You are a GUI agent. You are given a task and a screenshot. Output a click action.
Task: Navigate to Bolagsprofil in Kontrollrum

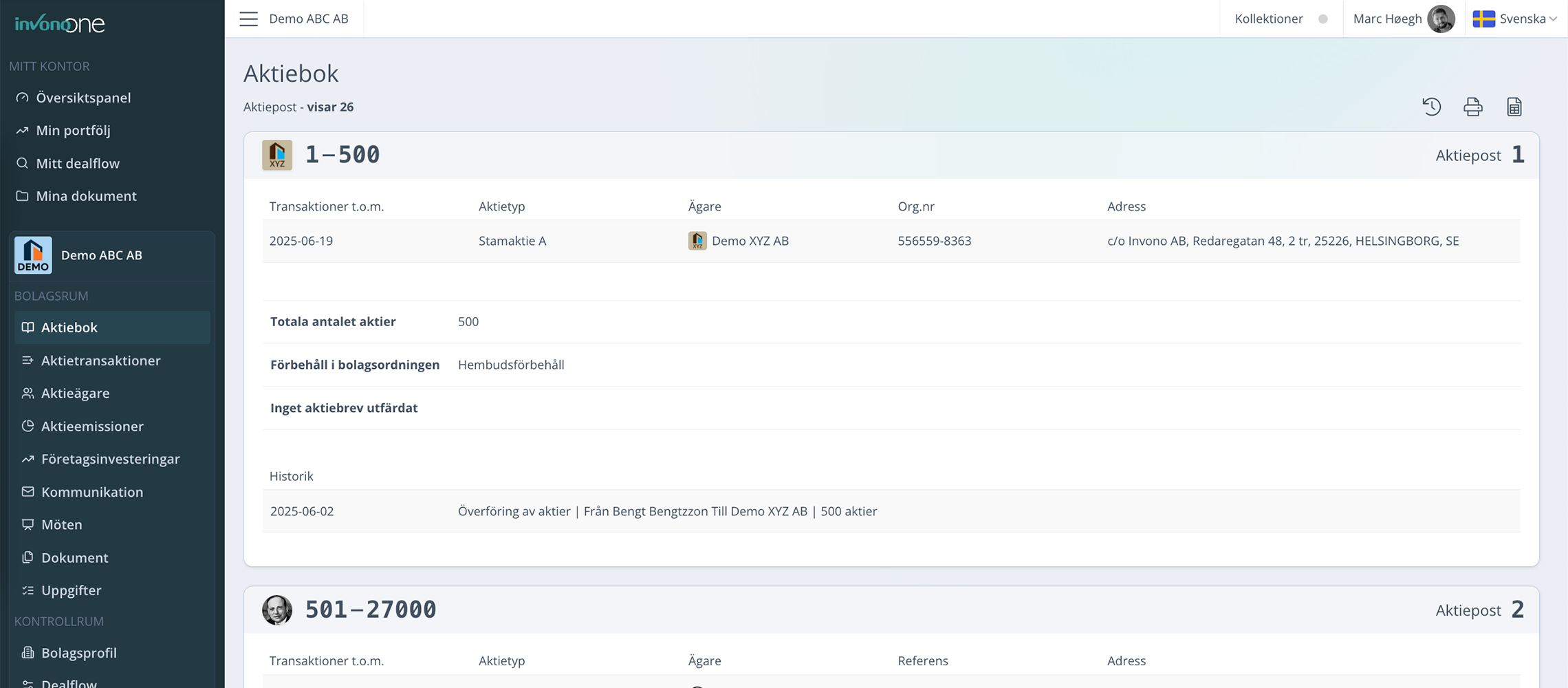coord(78,653)
